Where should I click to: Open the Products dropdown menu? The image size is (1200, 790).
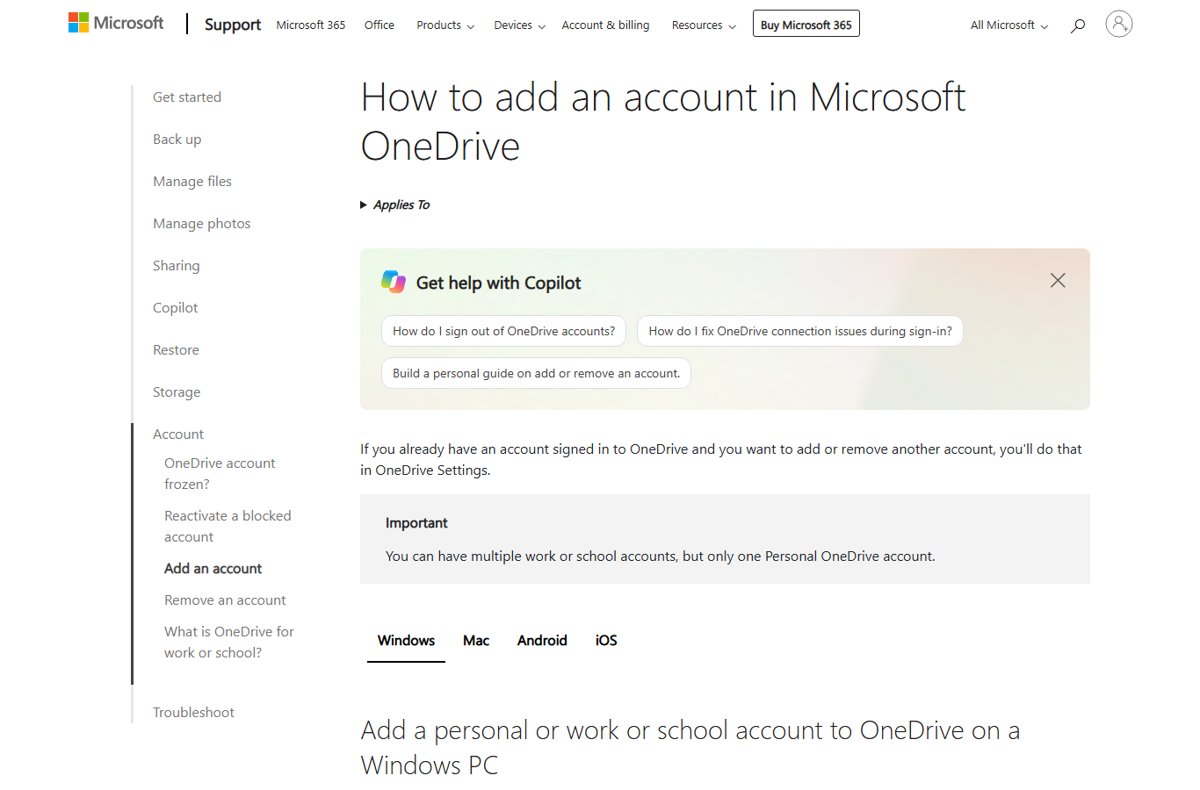445,25
